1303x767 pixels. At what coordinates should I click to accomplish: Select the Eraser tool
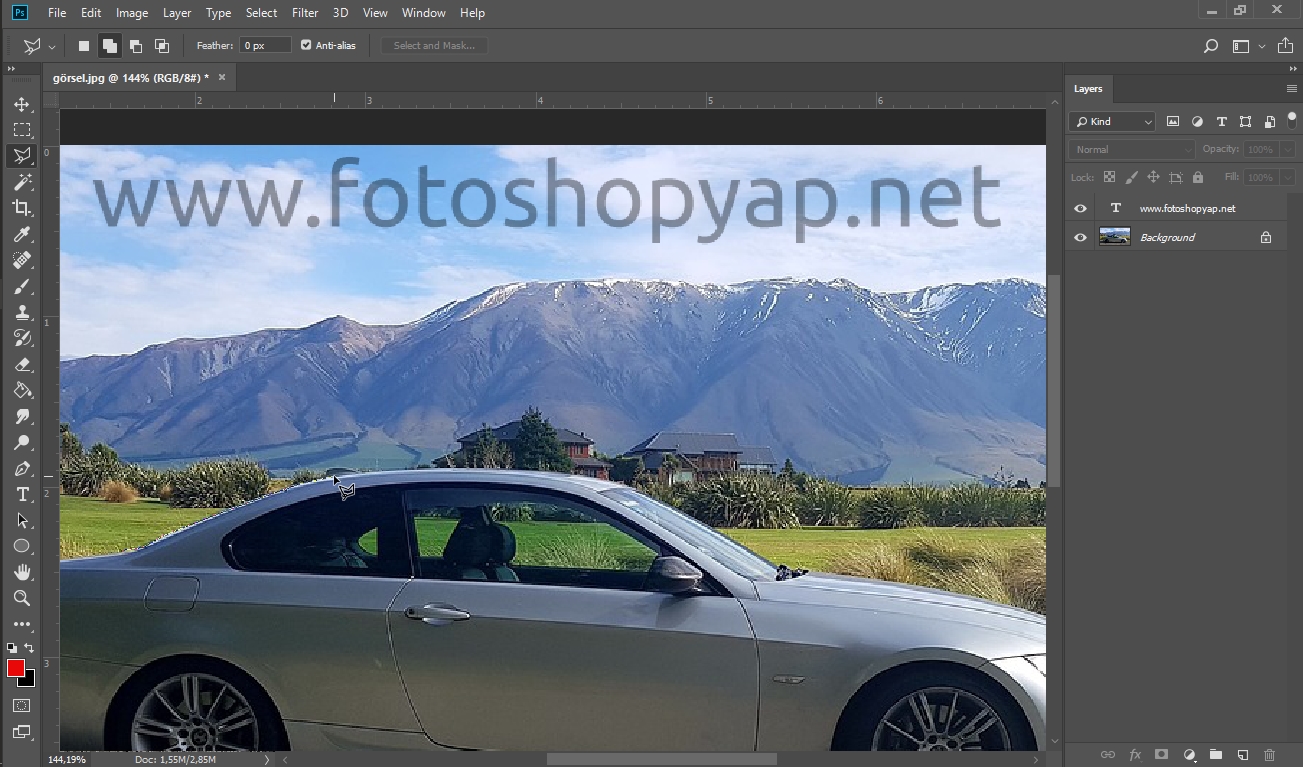tap(22, 364)
